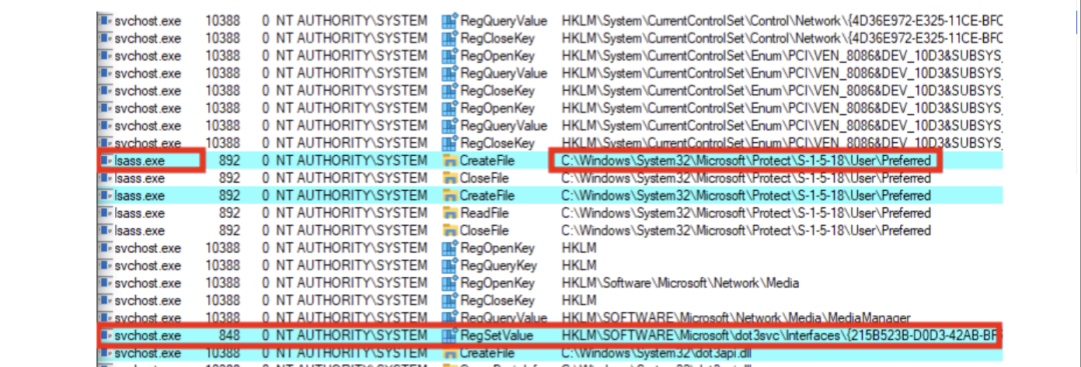Viewport: 1081px width, 367px height.
Task: Click process icon in the Software\Microsoft\Network\Media row
Action: pyautogui.click(x=105, y=283)
